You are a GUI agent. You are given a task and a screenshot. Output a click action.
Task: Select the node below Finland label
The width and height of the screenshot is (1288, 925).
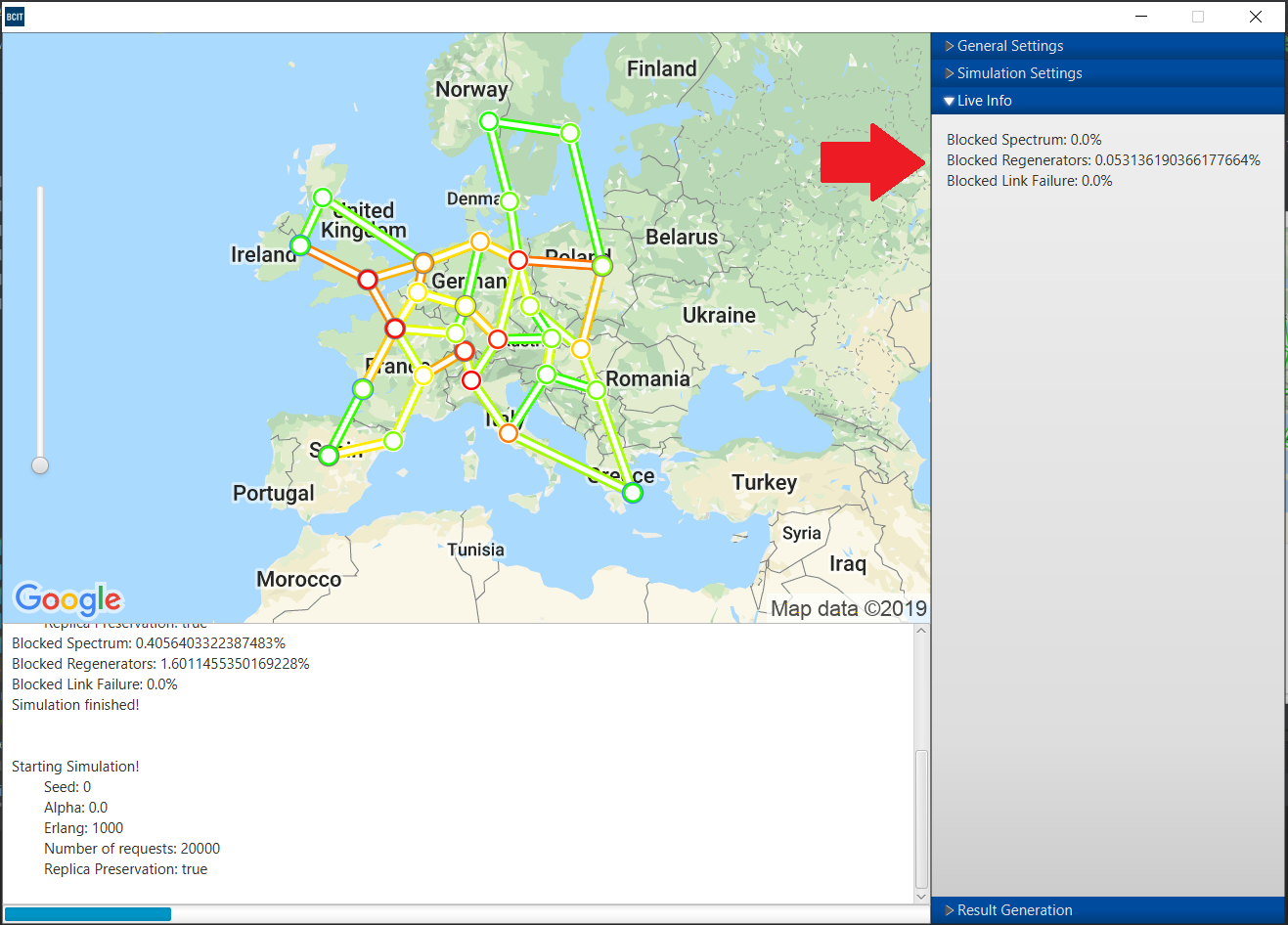[570, 133]
